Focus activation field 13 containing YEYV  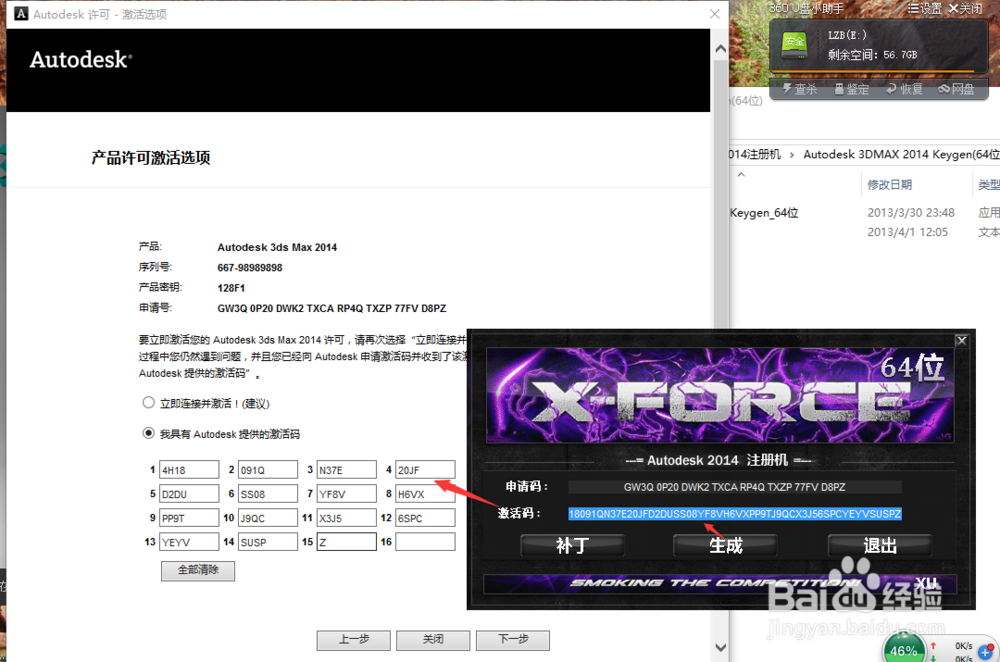pos(189,542)
